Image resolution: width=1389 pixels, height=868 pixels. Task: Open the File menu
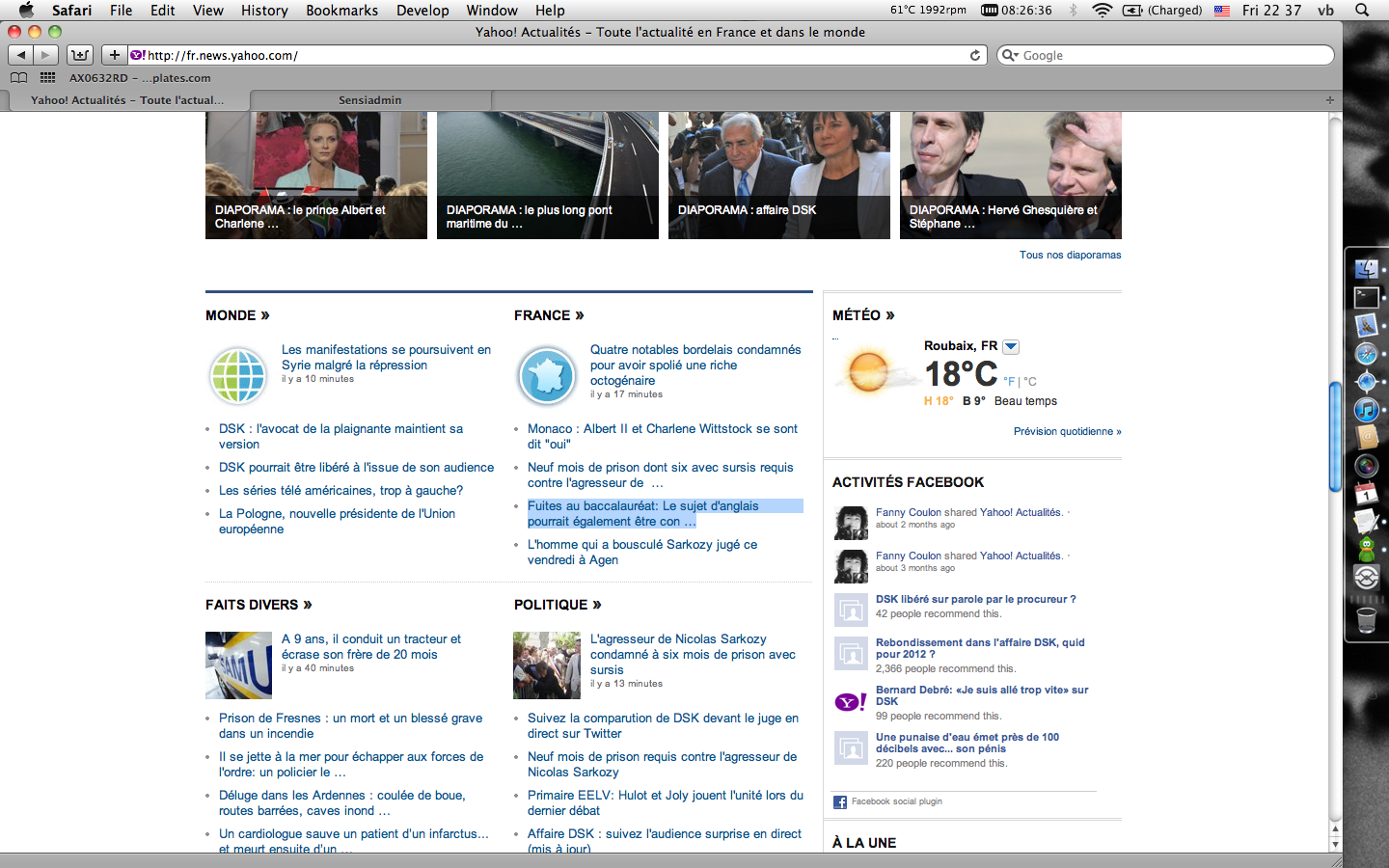click(x=121, y=10)
